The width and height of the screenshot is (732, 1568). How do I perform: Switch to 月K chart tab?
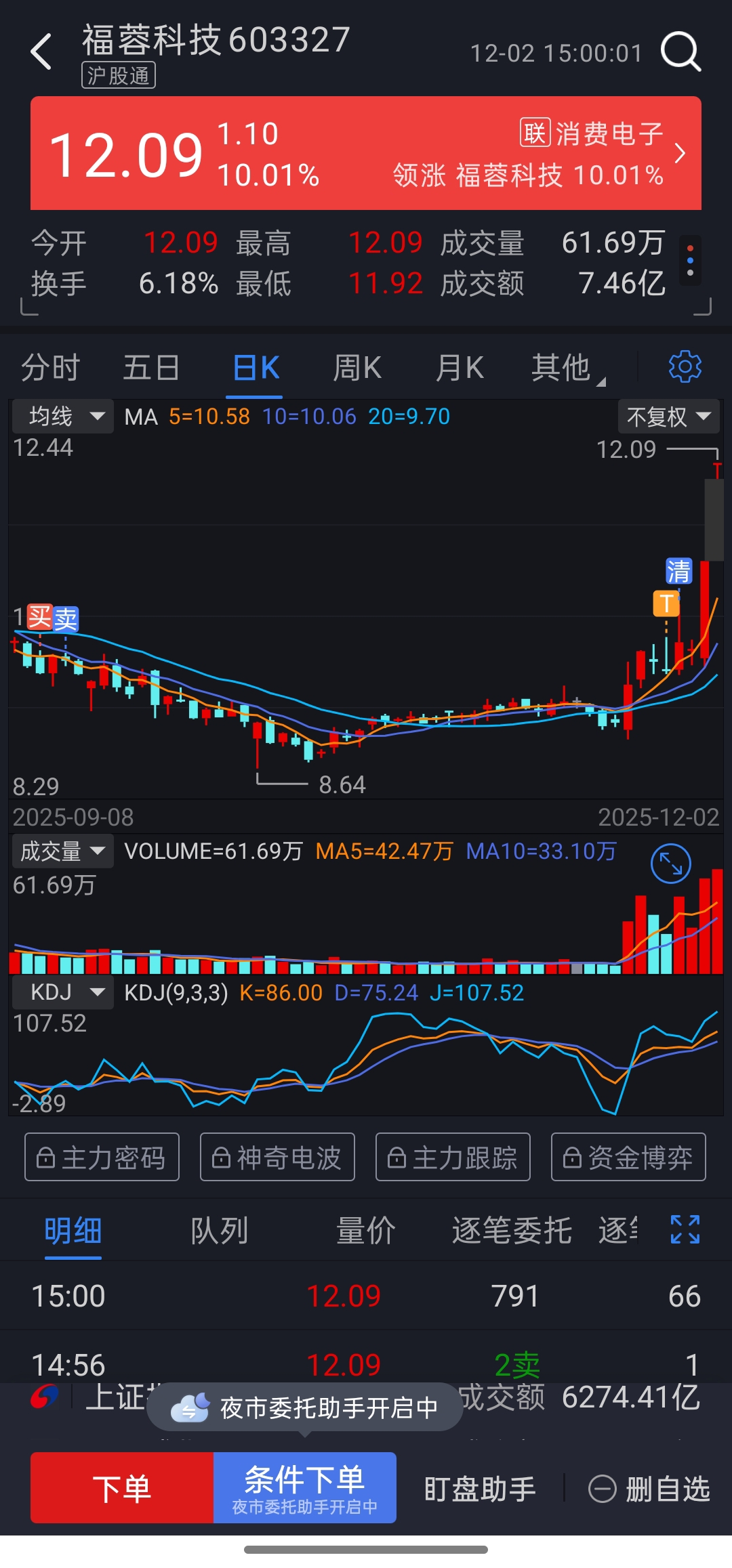459,368
